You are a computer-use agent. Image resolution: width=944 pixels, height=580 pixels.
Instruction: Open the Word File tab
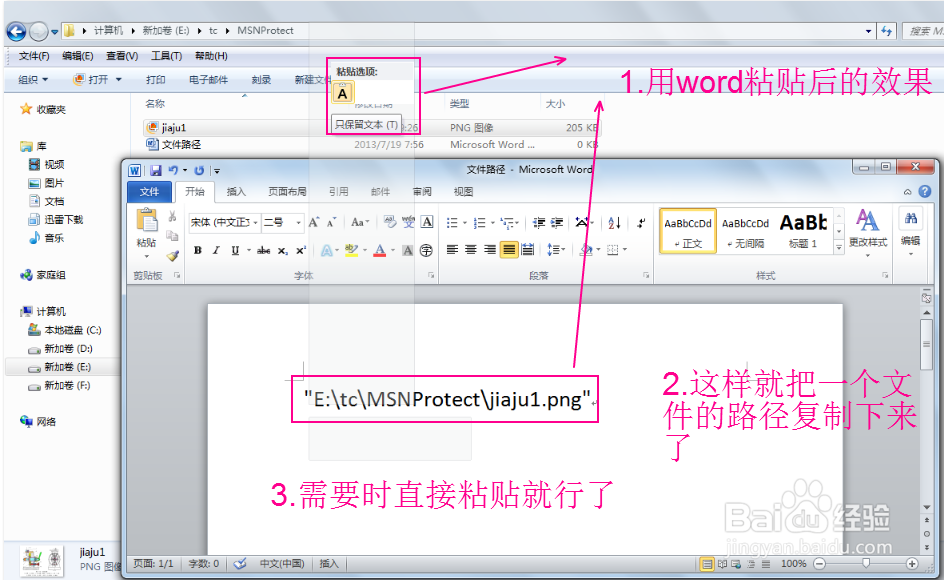click(x=149, y=192)
